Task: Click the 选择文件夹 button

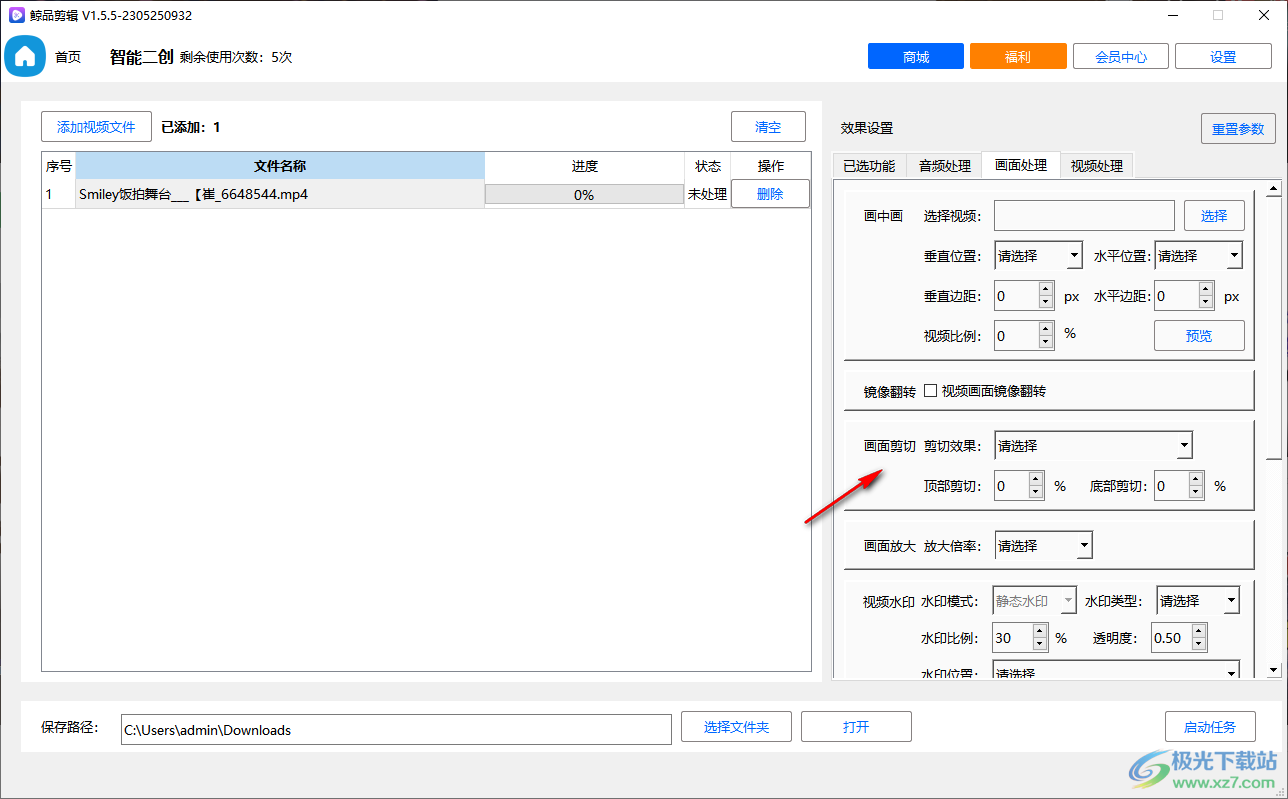Action: click(x=736, y=727)
